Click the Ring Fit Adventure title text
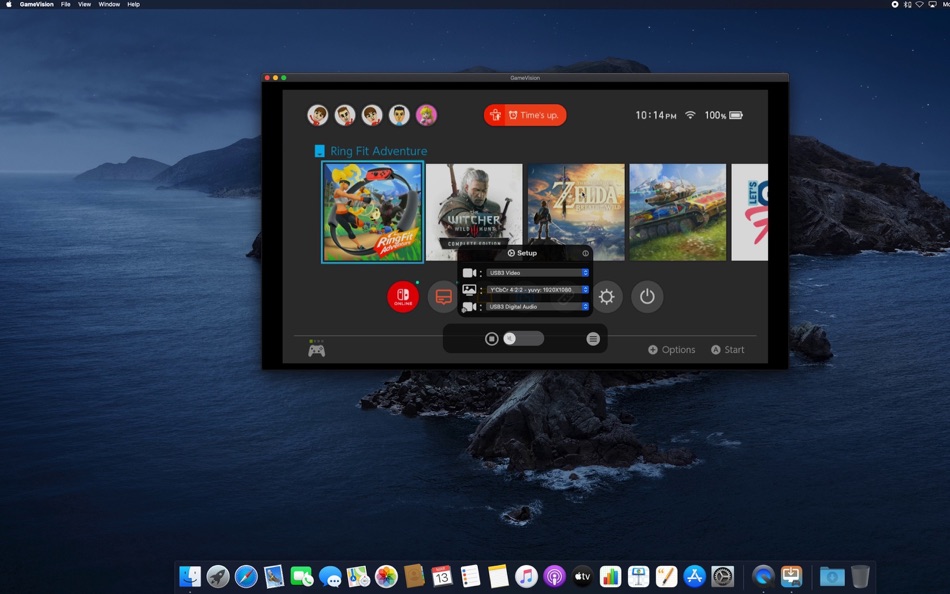Image resolution: width=950 pixels, height=594 pixels. [379, 151]
